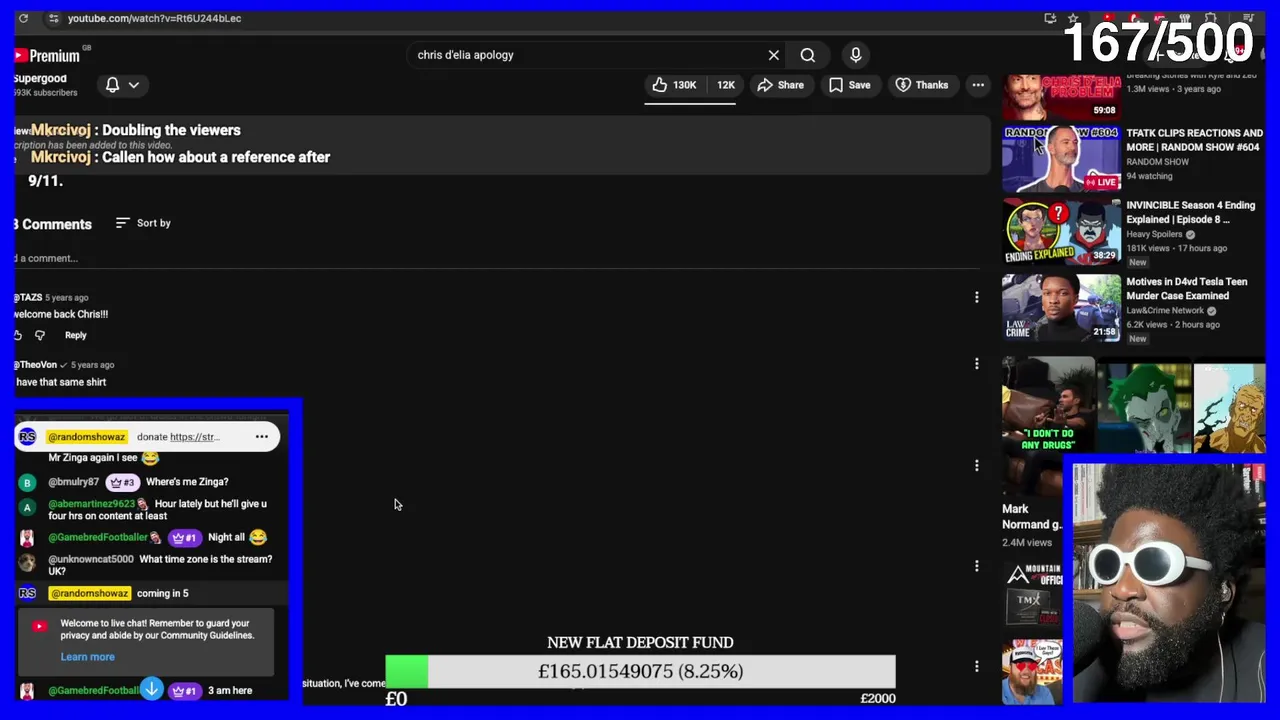1280x720 pixels.
Task: Open 'Motives in D4vd Tesla Teen' title
Action: [x=1186, y=289]
